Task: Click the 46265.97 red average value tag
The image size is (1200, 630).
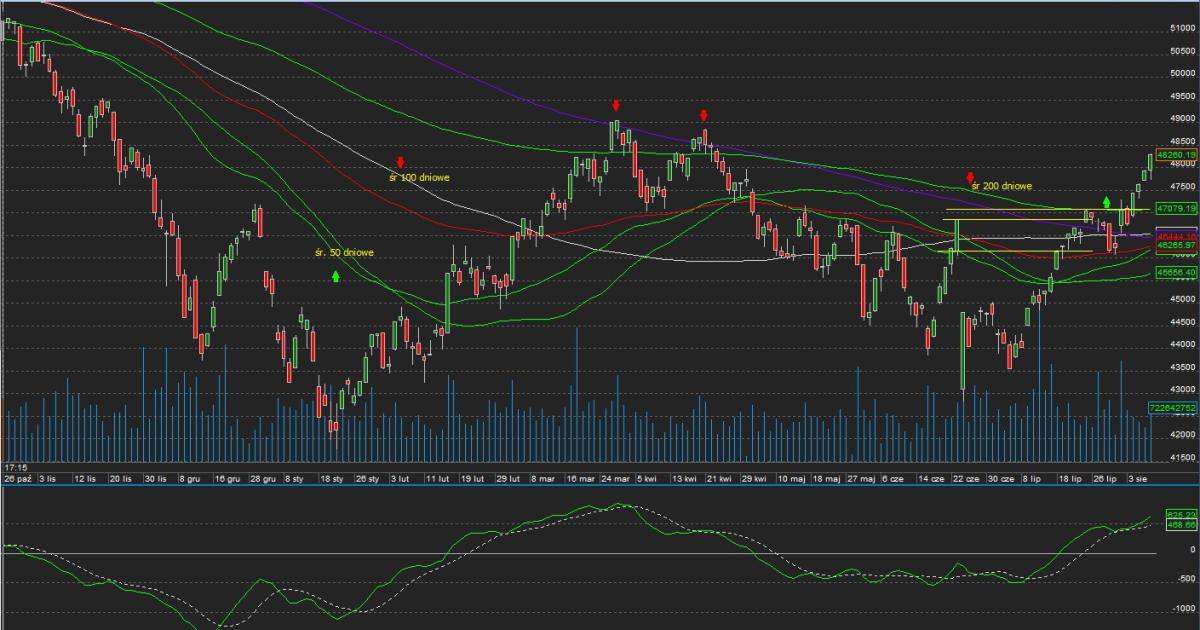Action: pos(1176,245)
